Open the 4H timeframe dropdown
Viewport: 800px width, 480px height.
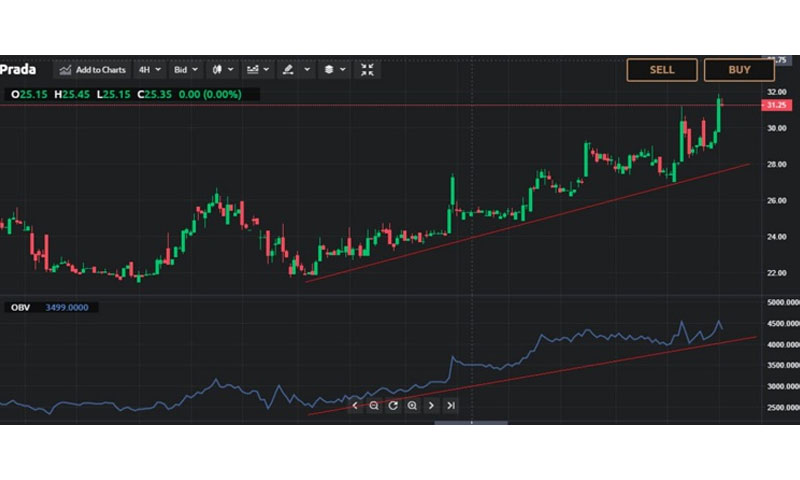[x=149, y=70]
